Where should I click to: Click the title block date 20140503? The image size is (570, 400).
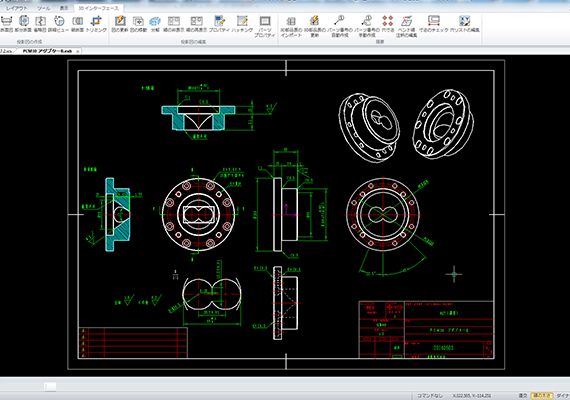(443, 348)
